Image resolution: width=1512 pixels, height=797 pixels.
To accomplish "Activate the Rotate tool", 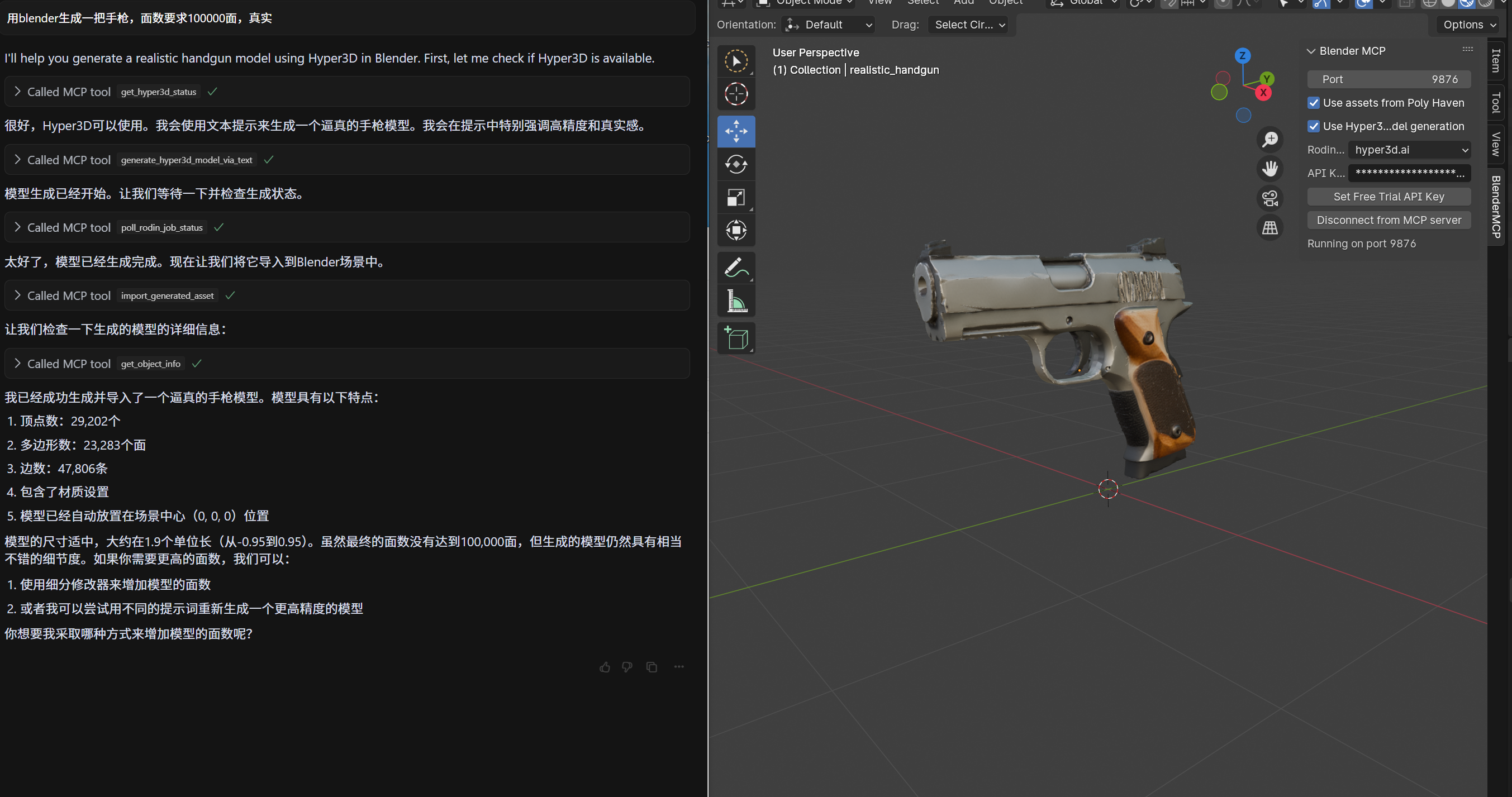I will [735, 164].
